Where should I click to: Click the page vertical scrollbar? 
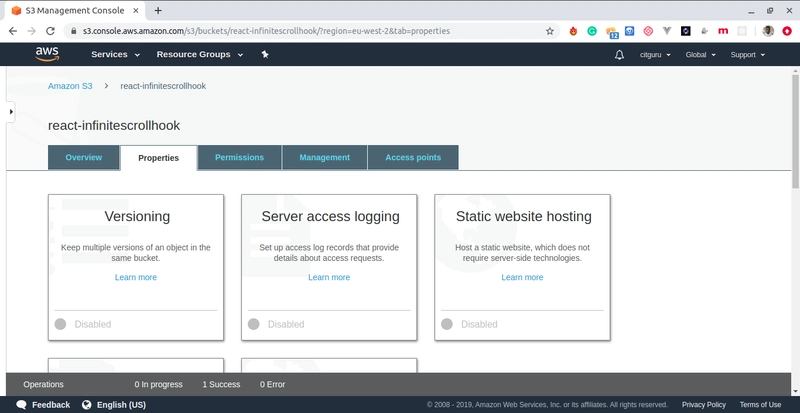coord(795,131)
